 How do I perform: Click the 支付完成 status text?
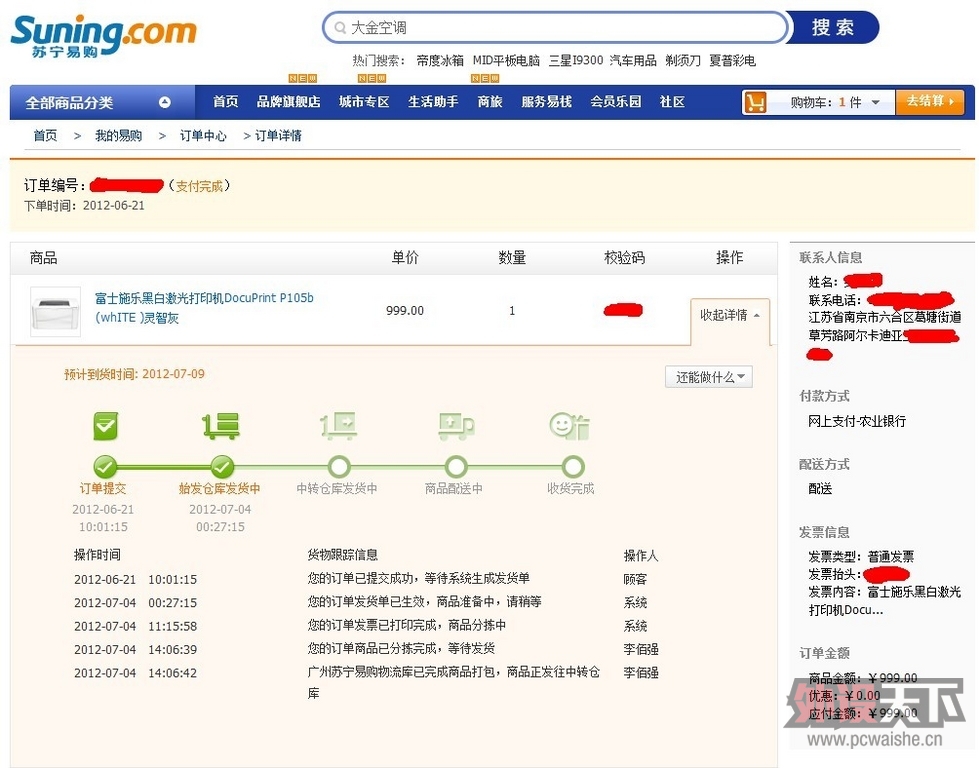click(x=199, y=186)
